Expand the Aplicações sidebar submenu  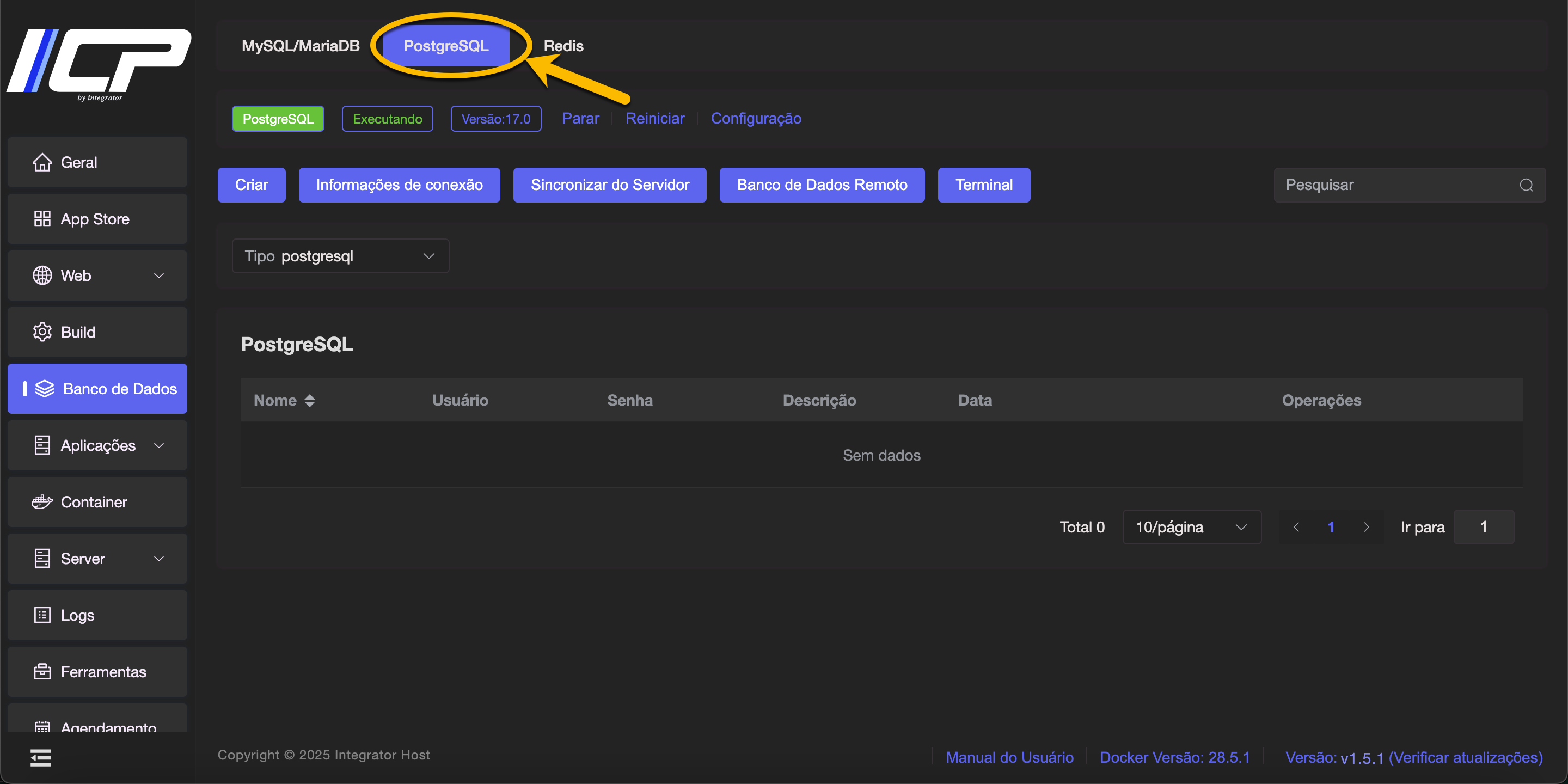(159, 445)
